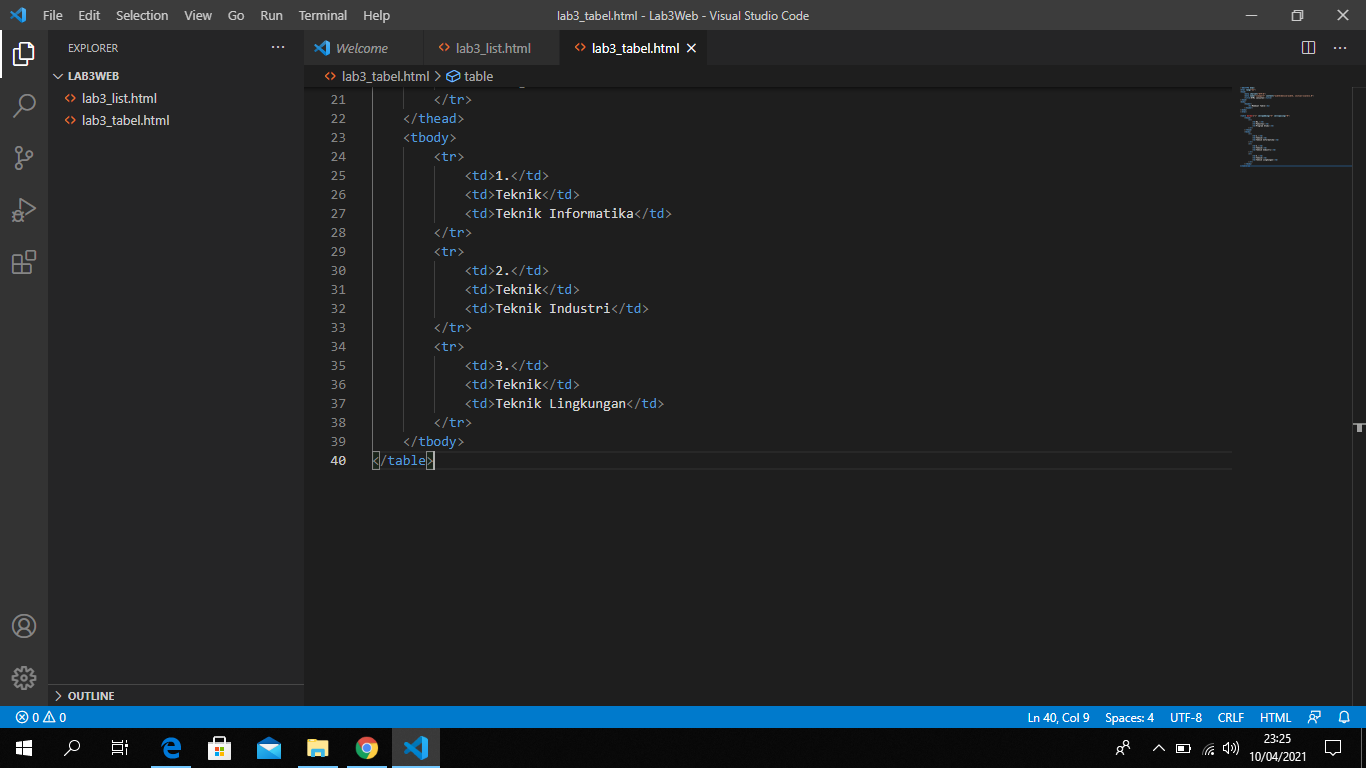
Task: Collapse the LAB3WEB folder section
Action: (175, 76)
